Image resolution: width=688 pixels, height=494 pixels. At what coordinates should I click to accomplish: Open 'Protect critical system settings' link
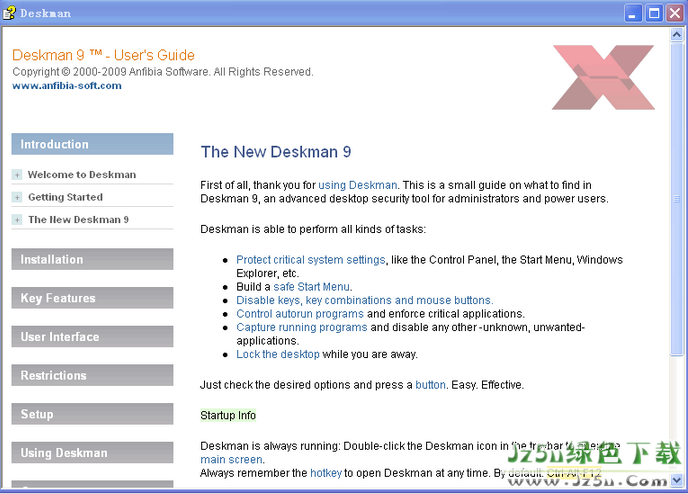click(311, 260)
